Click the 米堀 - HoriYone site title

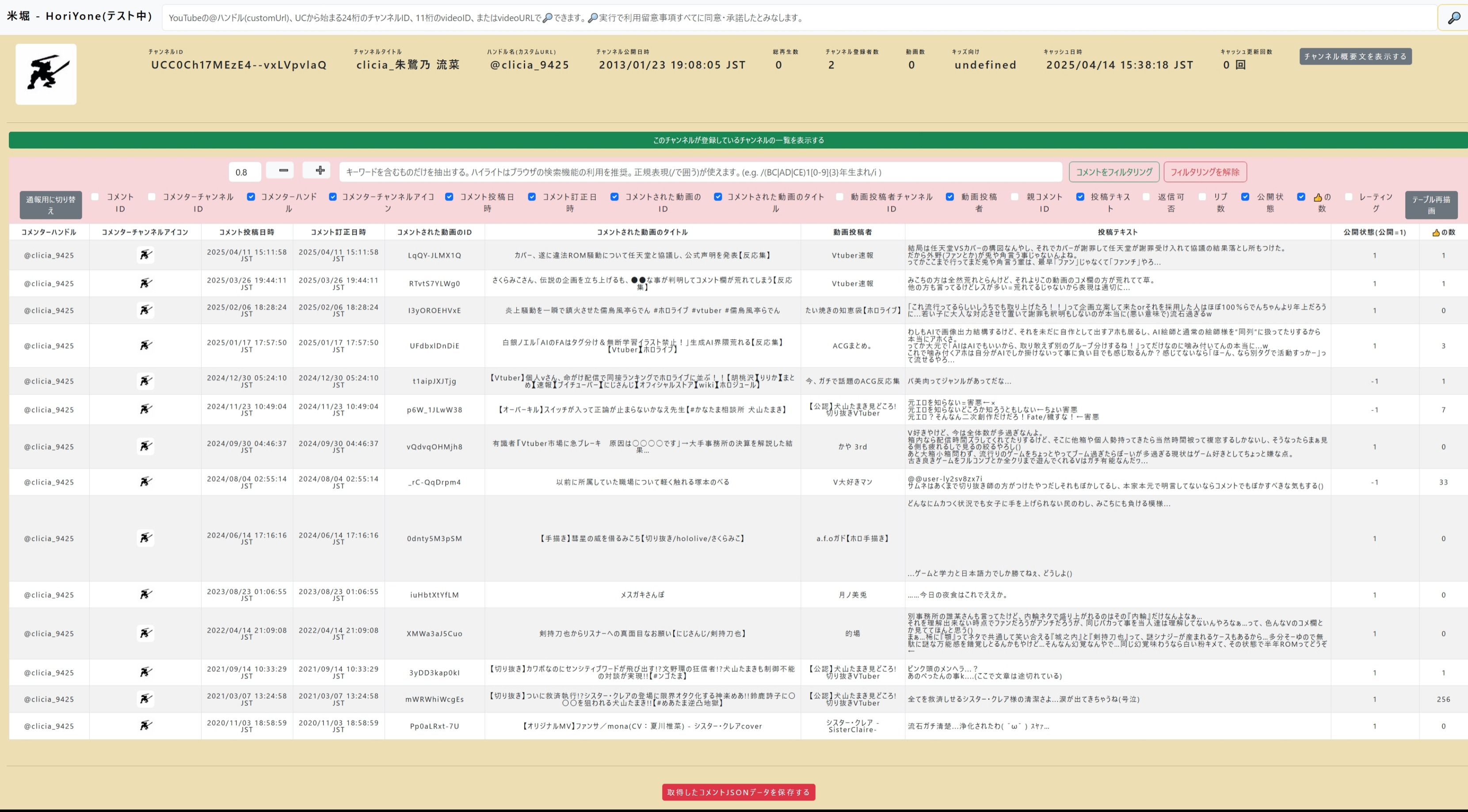(x=80, y=16)
